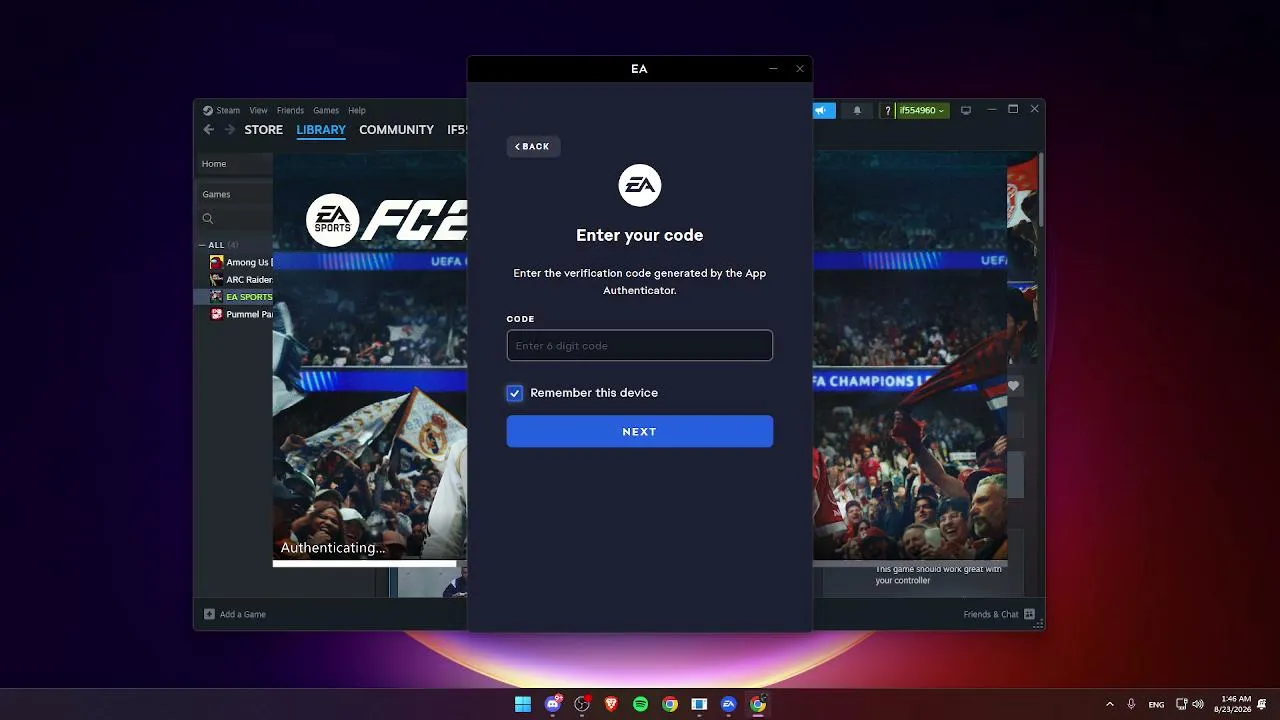
Task: Open the Friends menu in Steam
Action: coord(290,110)
